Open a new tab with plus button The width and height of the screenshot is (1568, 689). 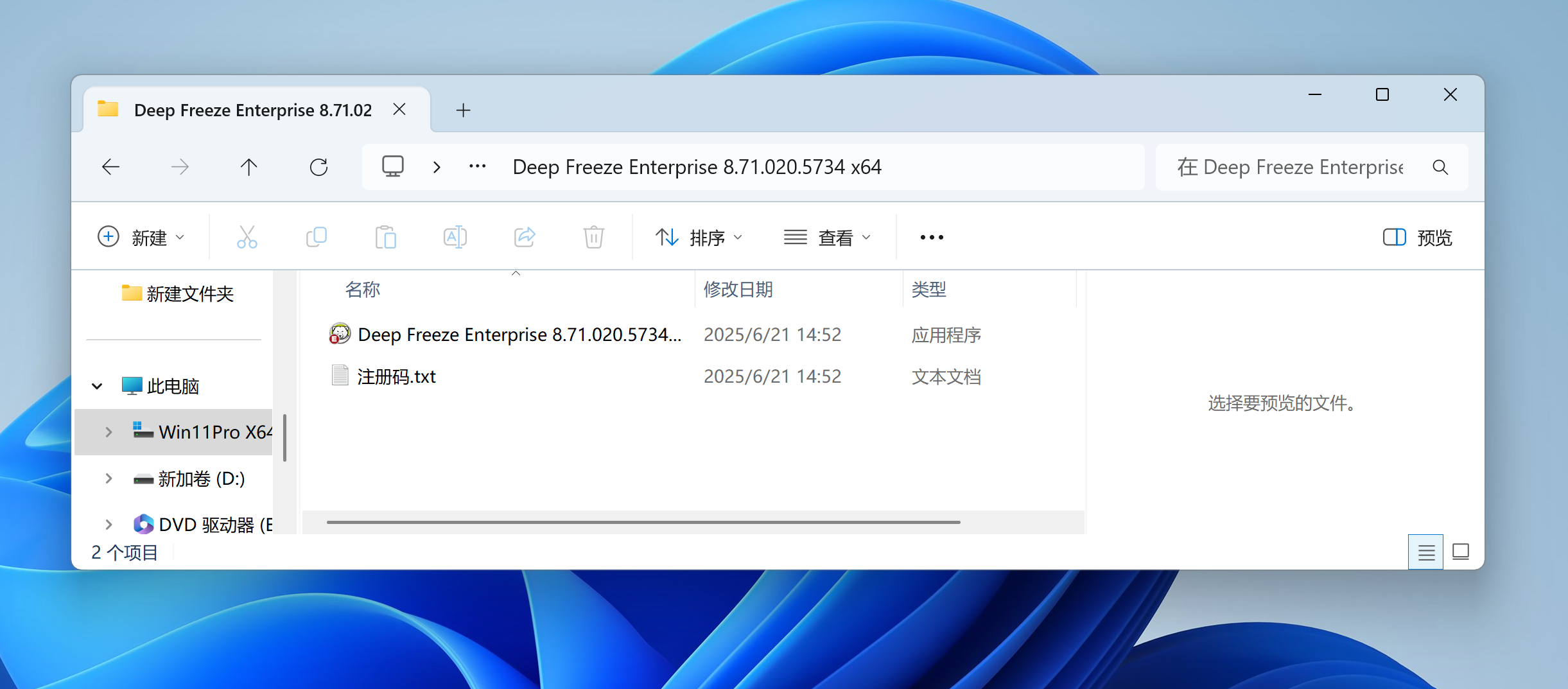(x=463, y=110)
